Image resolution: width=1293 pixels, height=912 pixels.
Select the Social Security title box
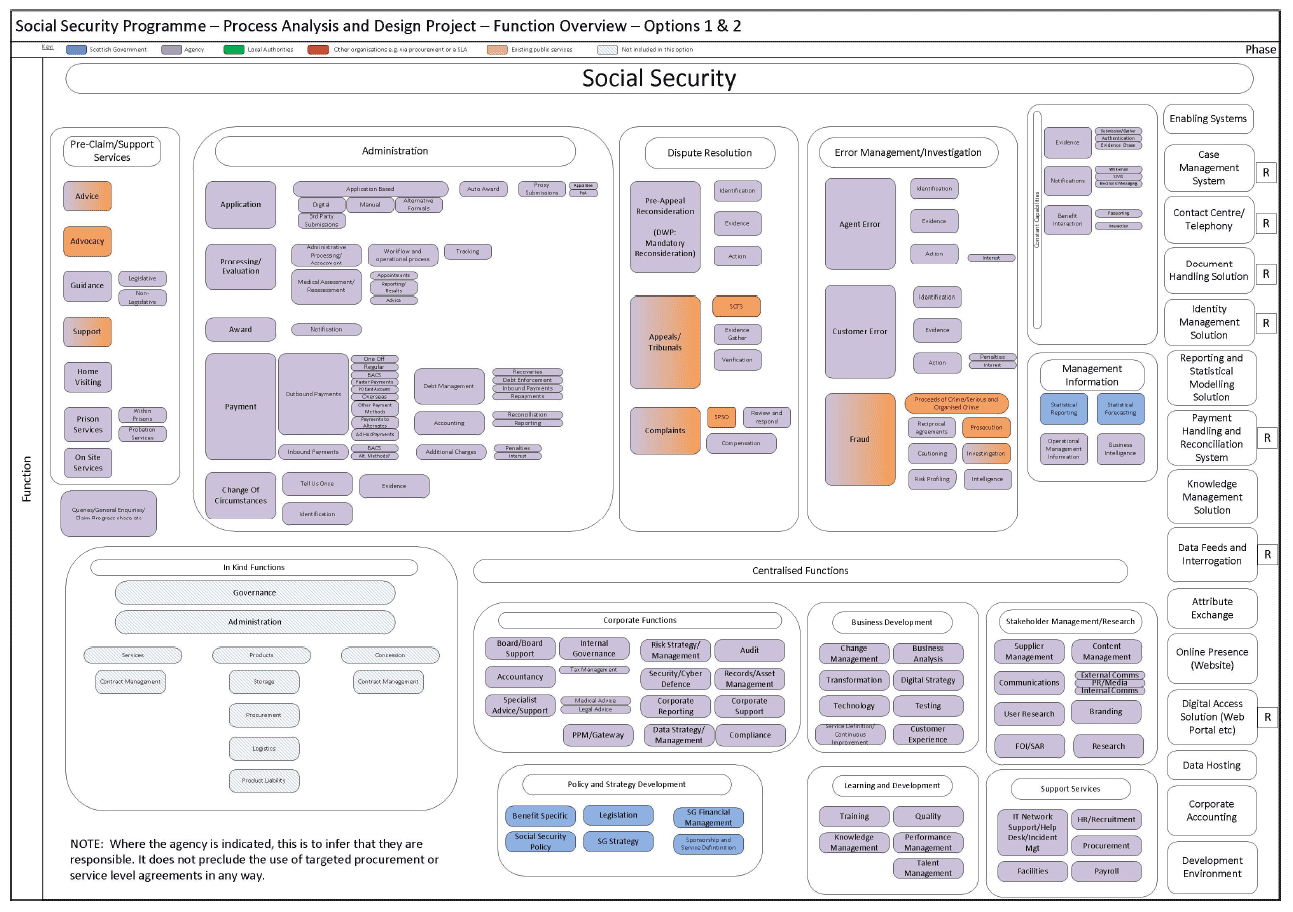(x=659, y=79)
